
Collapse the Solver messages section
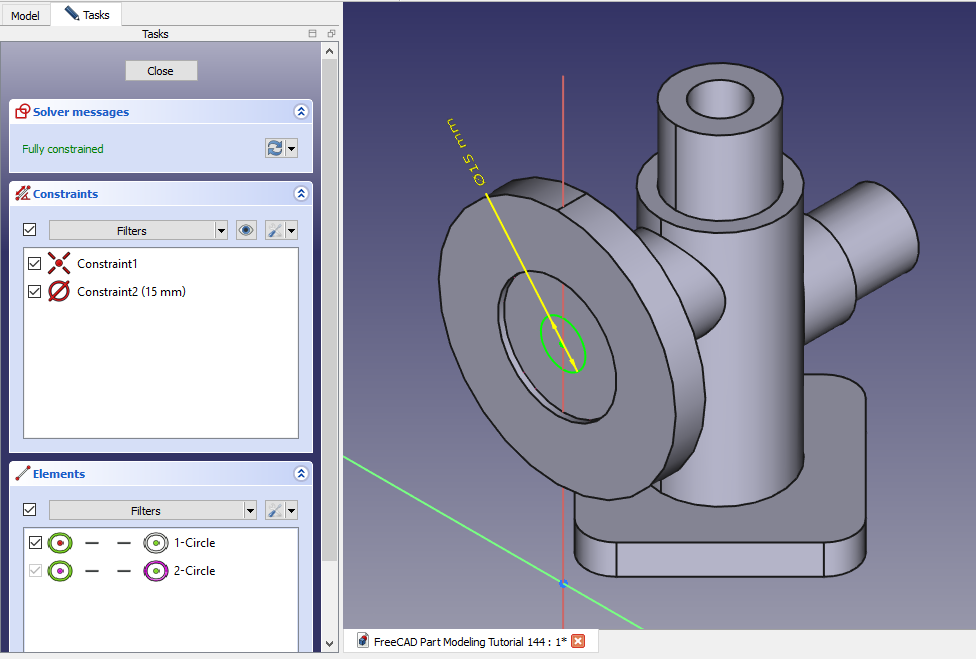(x=300, y=112)
